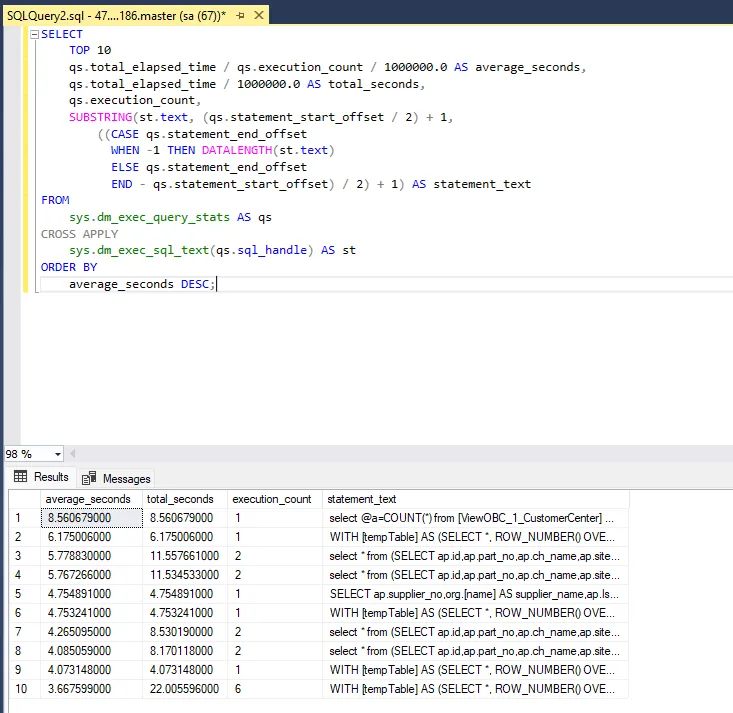Open the 98 % zoom dropdown
The height and width of the screenshot is (713, 733).
coord(56,454)
